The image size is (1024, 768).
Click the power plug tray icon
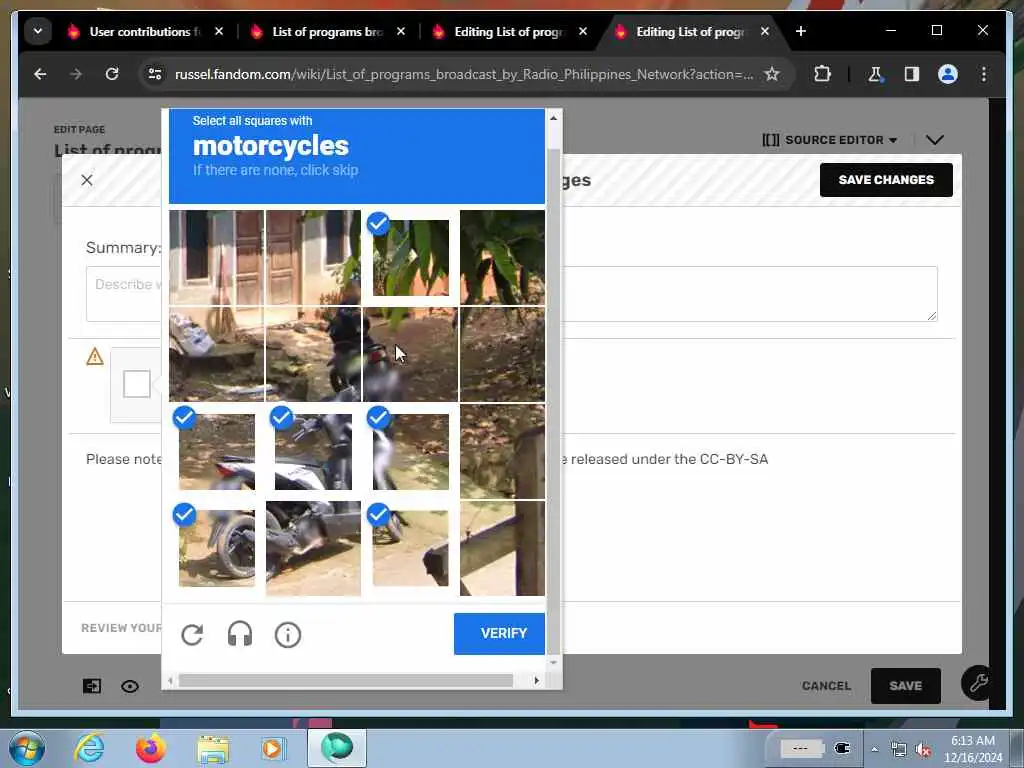tap(842, 748)
